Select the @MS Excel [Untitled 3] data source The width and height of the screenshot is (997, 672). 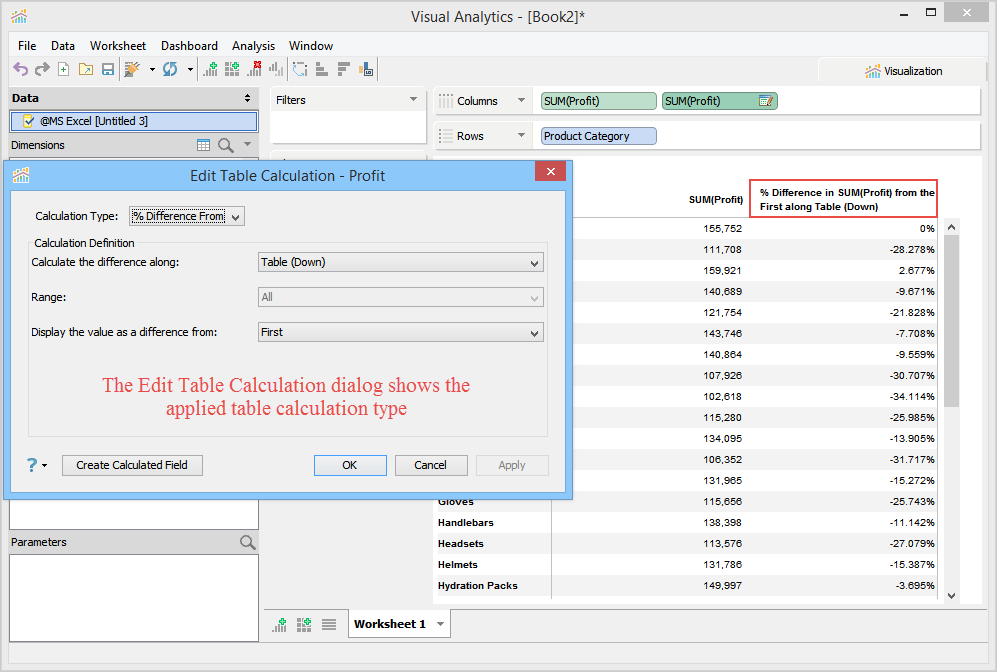134,121
